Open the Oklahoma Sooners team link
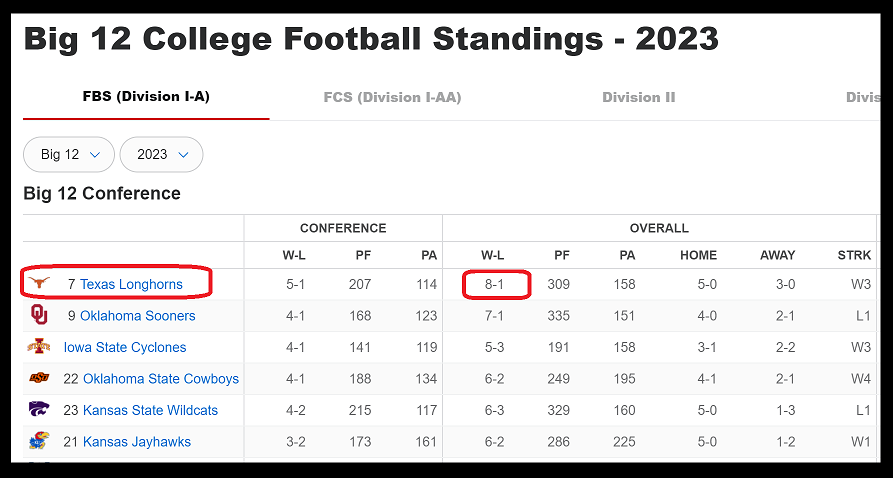Image resolution: width=893 pixels, height=478 pixels. click(x=137, y=316)
